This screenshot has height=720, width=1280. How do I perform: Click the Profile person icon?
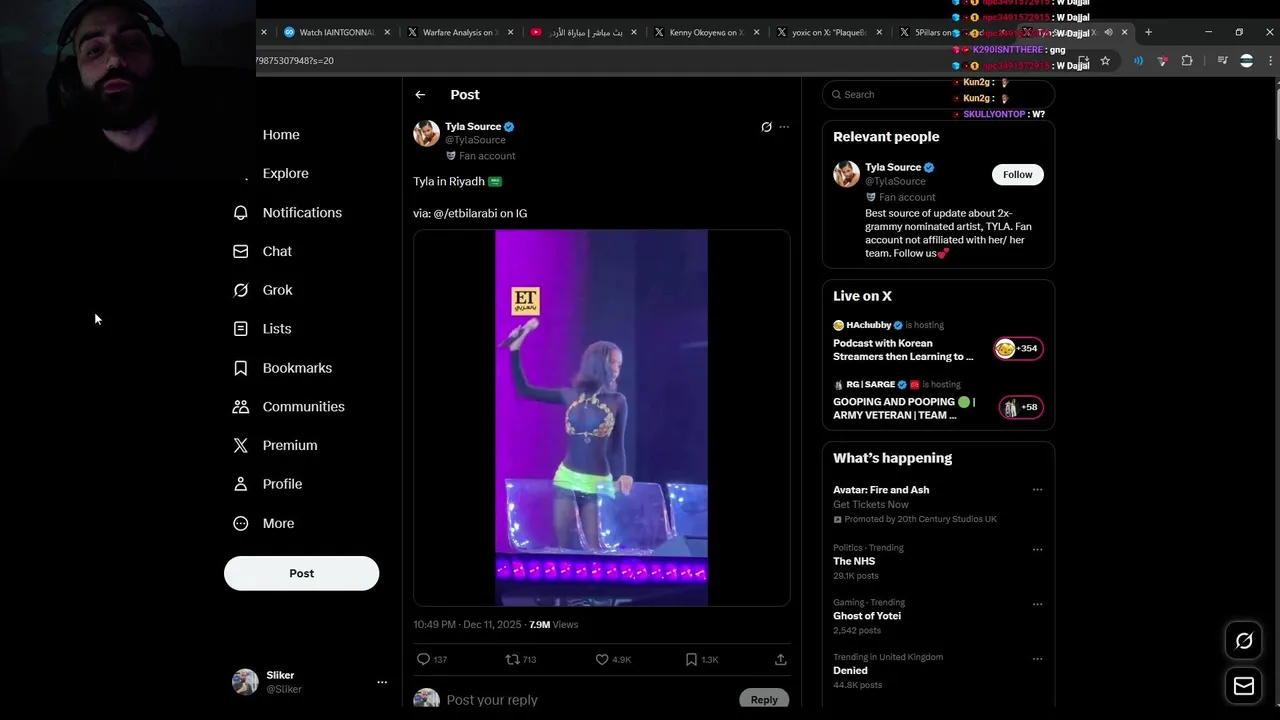point(240,484)
